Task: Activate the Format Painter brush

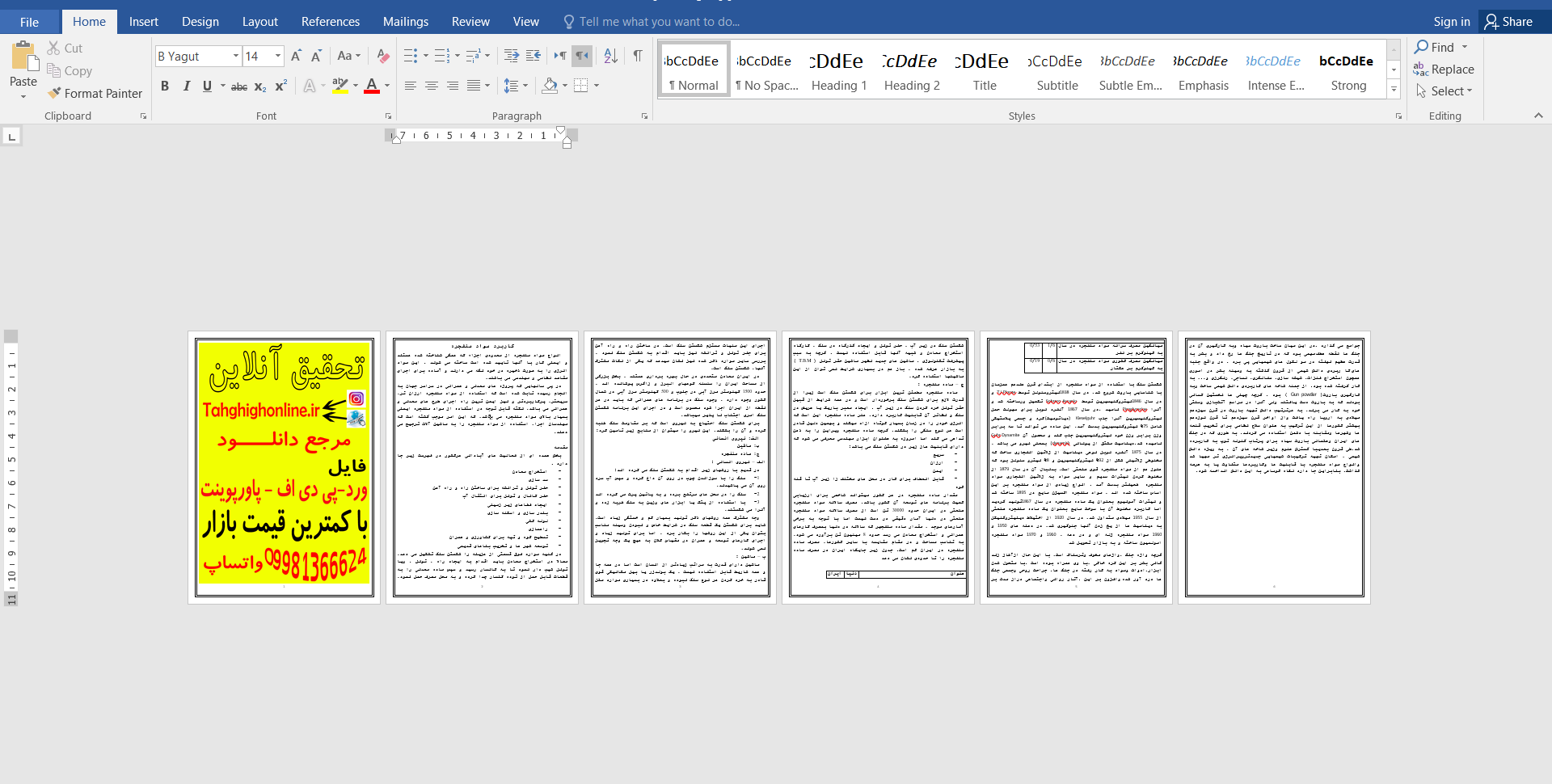Action: [x=95, y=94]
